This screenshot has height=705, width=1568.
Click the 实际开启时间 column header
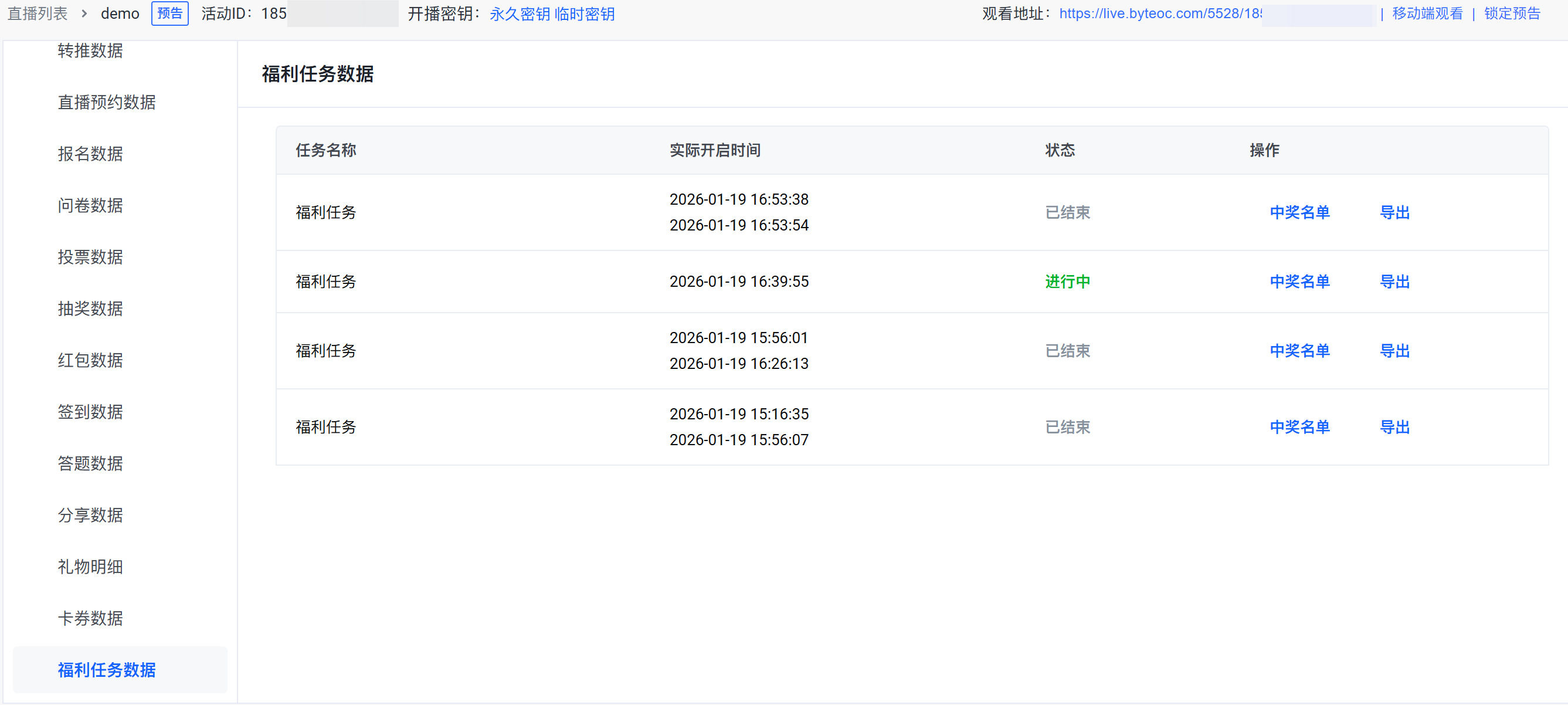[715, 150]
